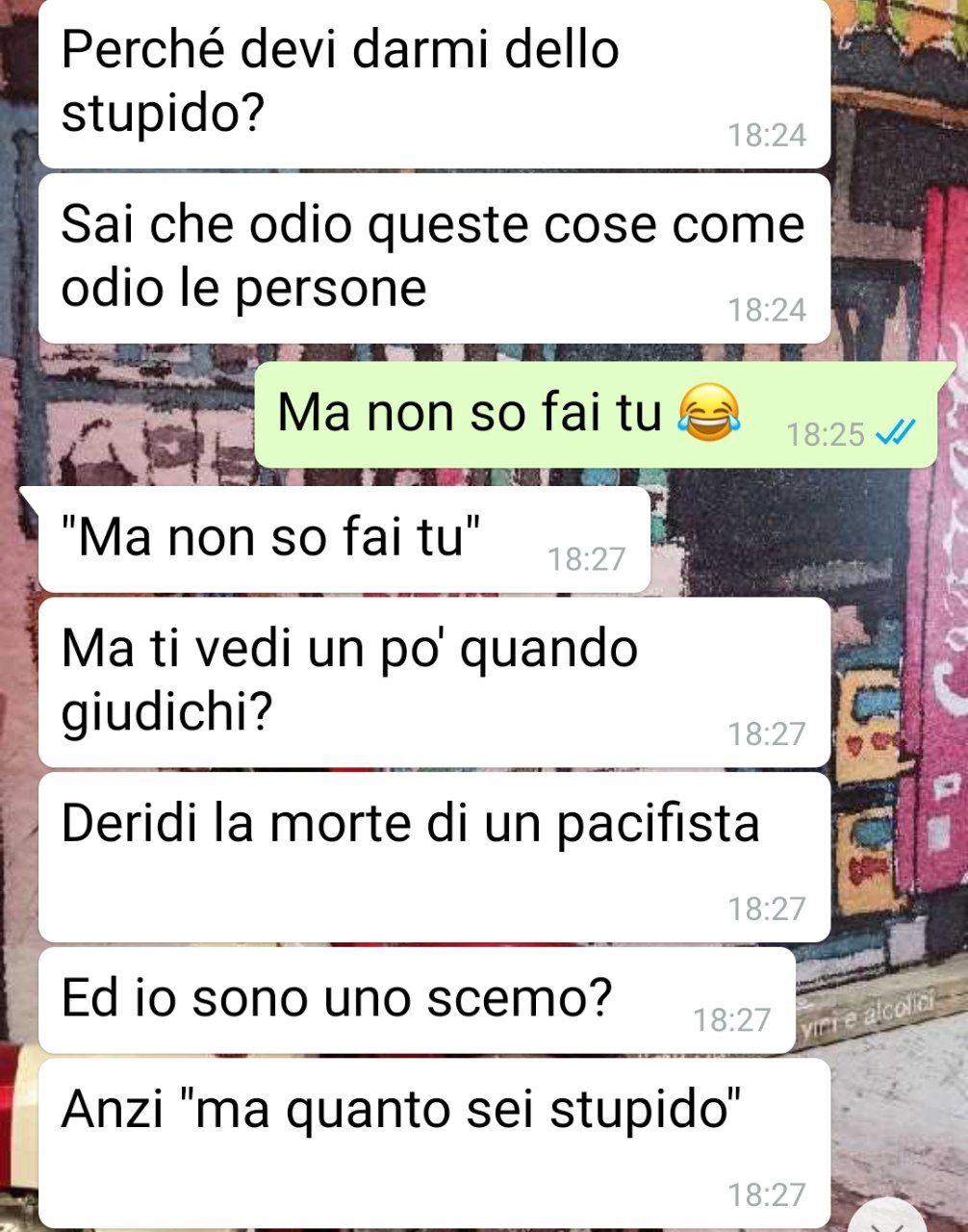This screenshot has width=968, height=1232.
Task: Click the 18:25 timestamp on sent message
Action: (826, 435)
